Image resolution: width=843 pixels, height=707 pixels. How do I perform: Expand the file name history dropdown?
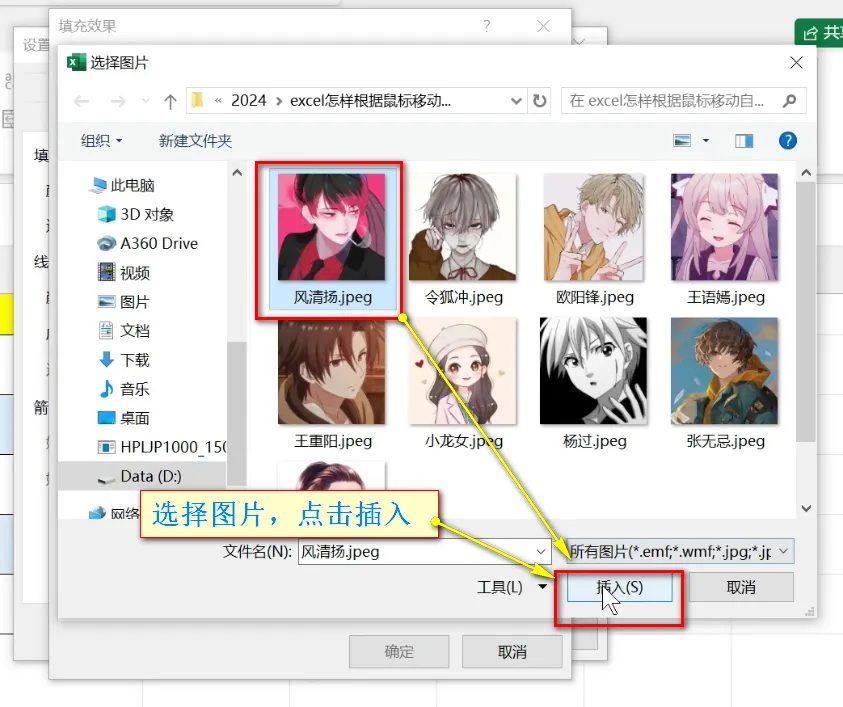[x=541, y=552]
